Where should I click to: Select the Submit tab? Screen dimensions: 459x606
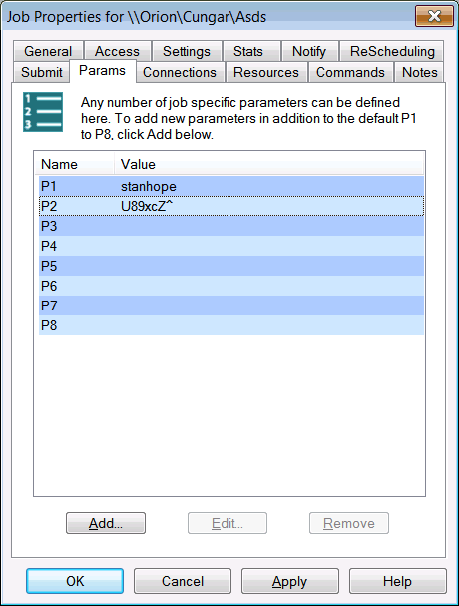coord(42,72)
